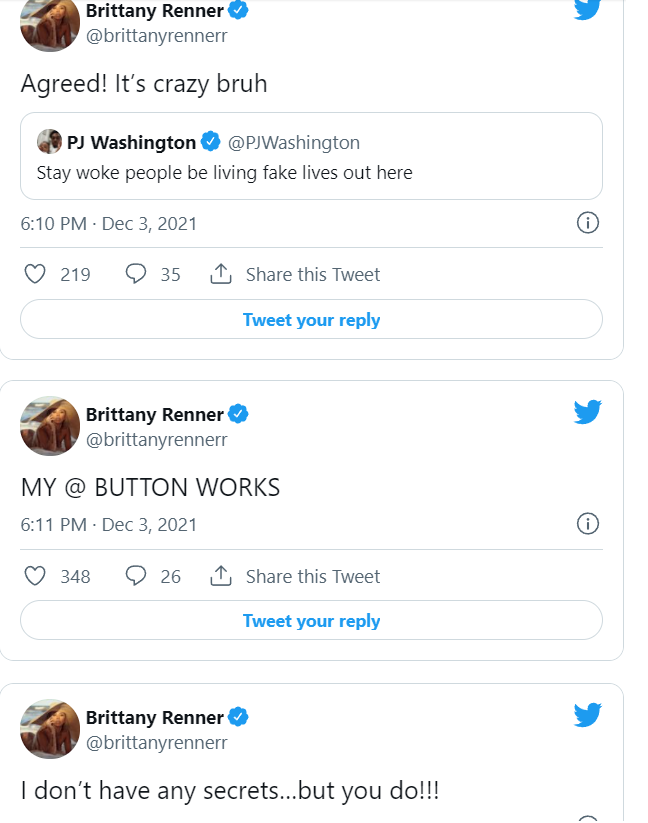
Task: Click '6:11 PM · Dec 3, 2021' timestamp
Action: (109, 524)
